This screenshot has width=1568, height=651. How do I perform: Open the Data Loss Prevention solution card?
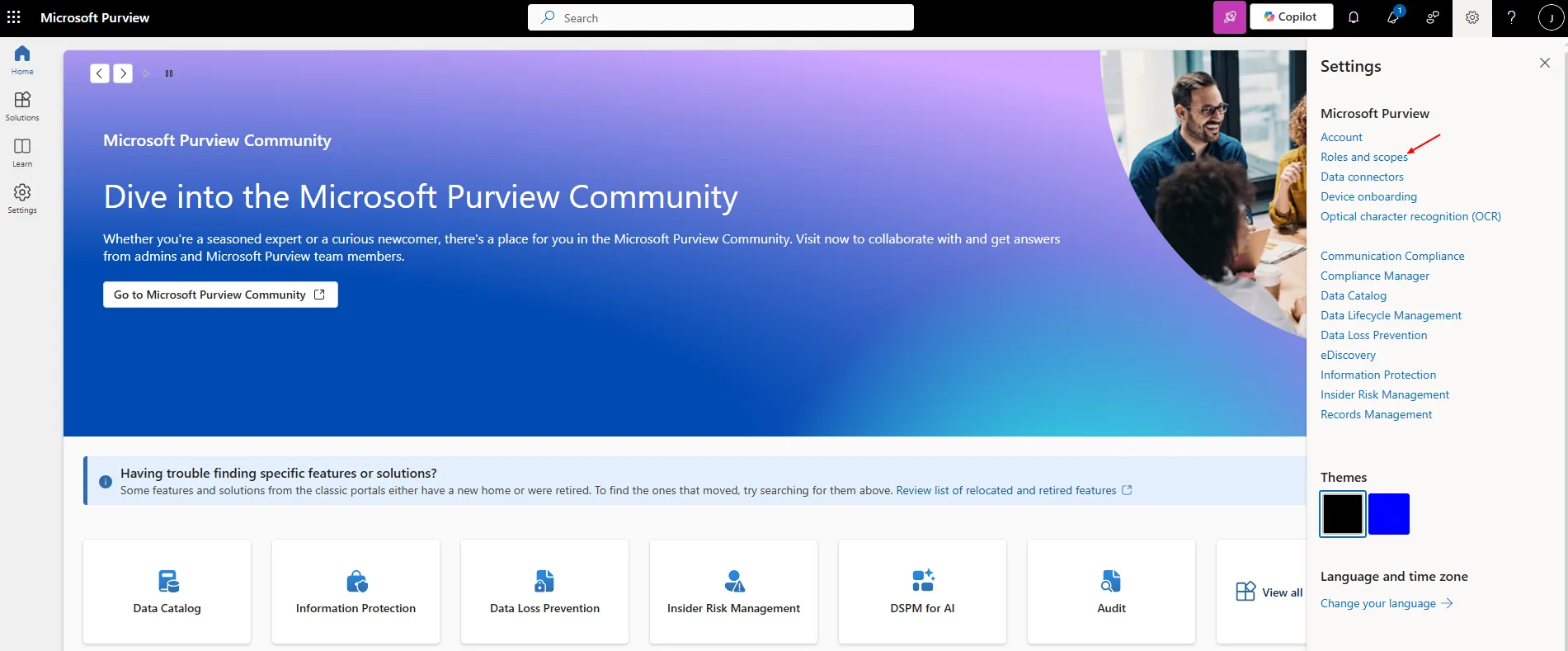tap(545, 592)
